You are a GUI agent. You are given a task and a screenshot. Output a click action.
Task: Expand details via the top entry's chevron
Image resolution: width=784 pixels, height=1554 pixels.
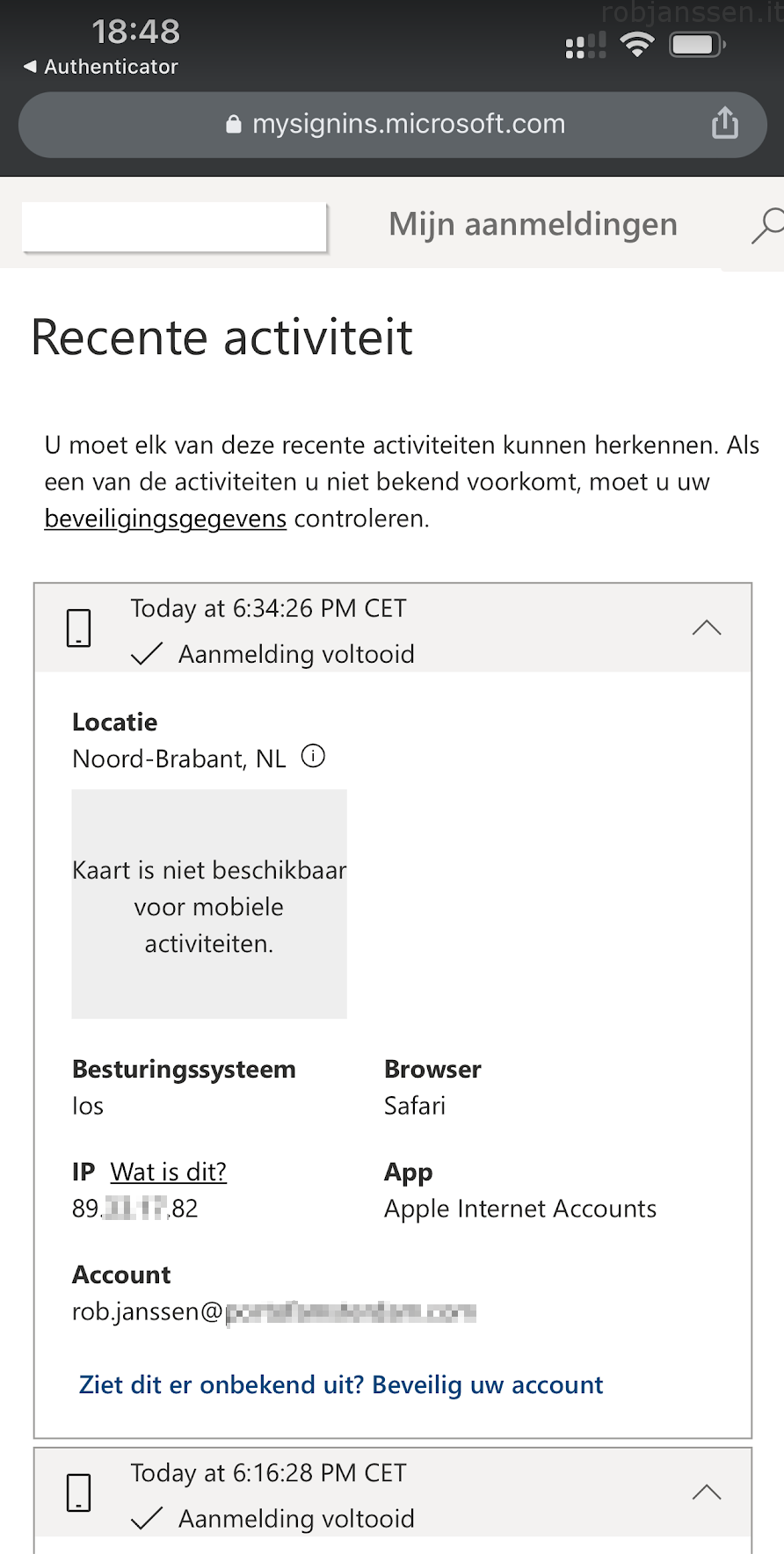pyautogui.click(x=707, y=627)
